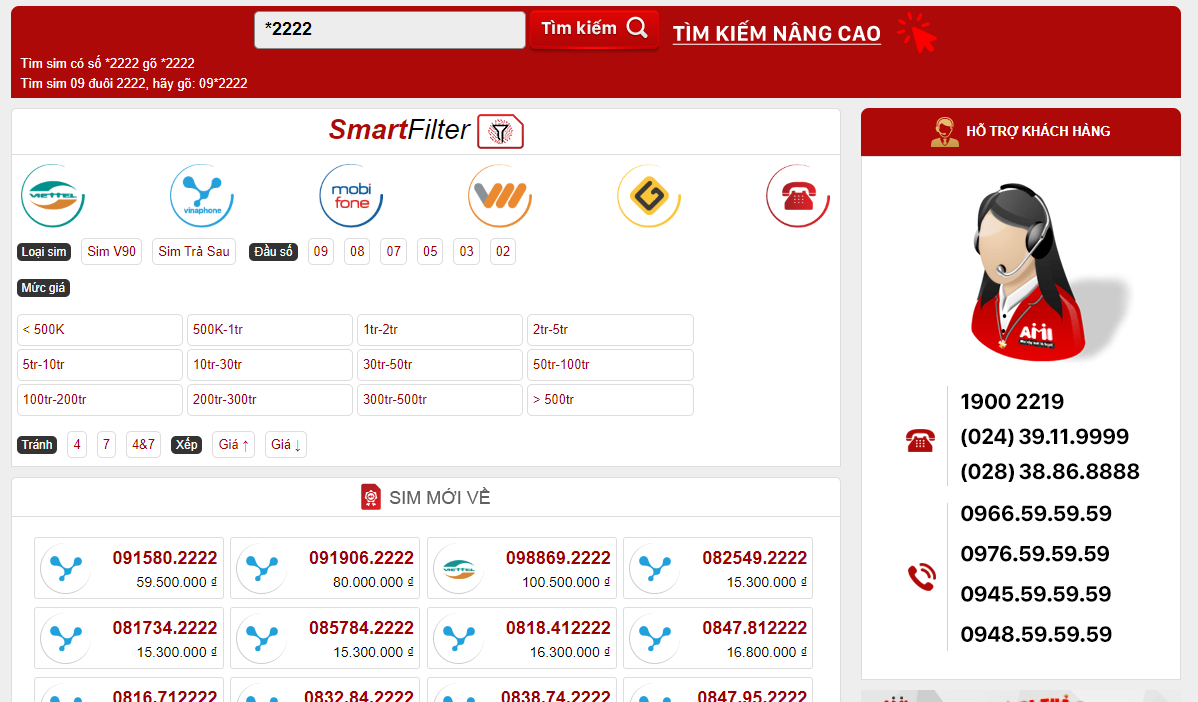1198x702 pixels.
Task: Select price range < 500K
Action: pos(100,330)
